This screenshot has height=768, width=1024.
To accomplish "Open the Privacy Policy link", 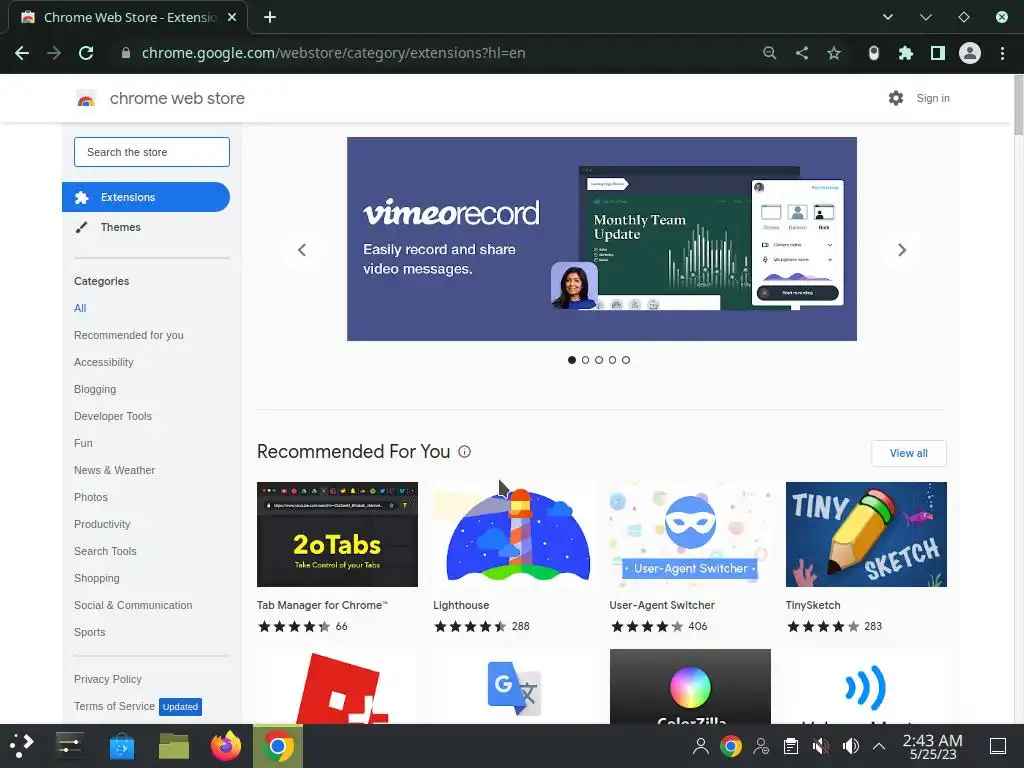I will [x=108, y=679].
